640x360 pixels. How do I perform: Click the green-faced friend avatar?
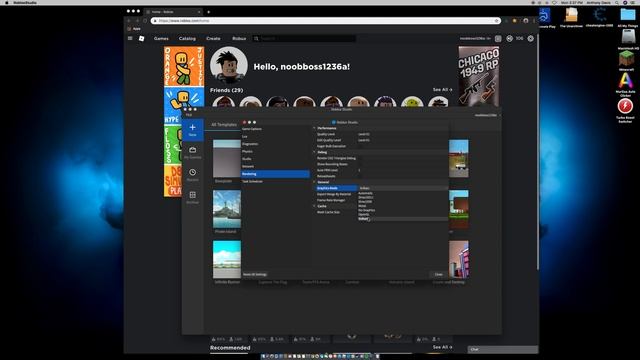coord(412,102)
